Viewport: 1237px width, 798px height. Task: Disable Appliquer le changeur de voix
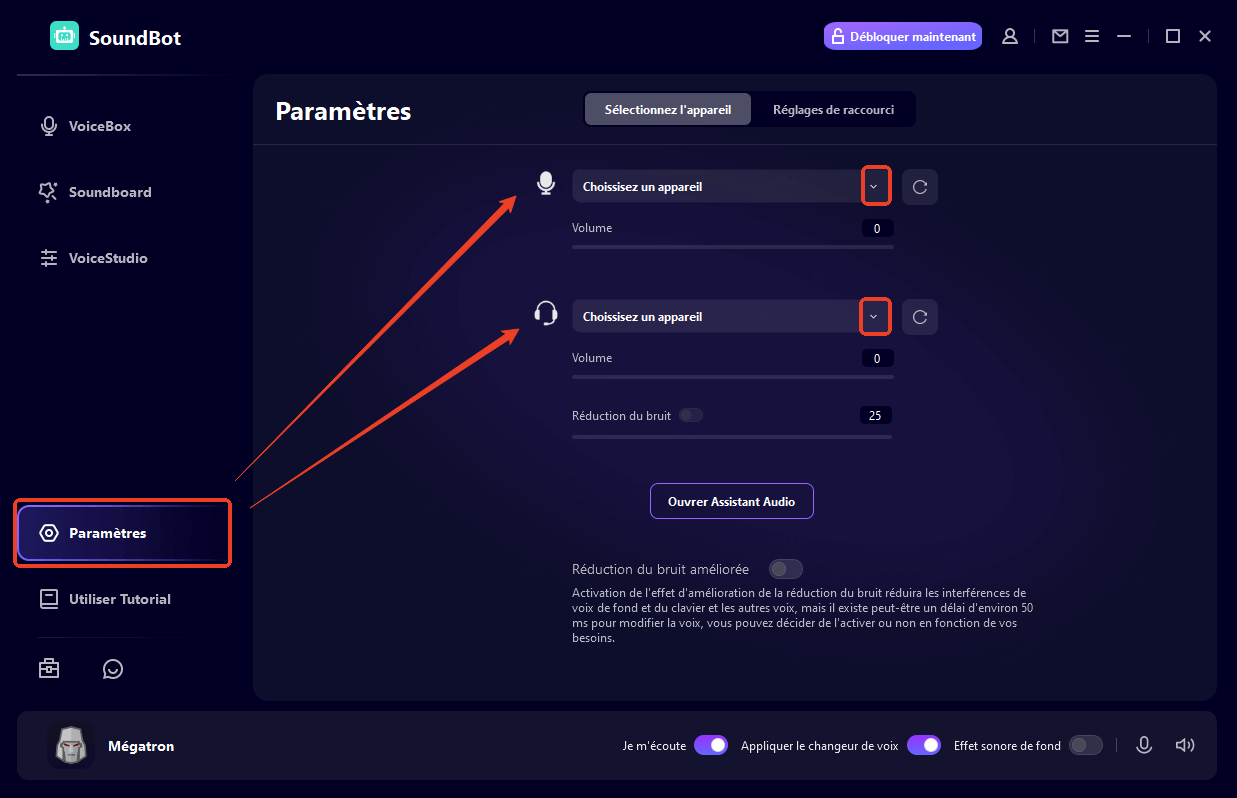pos(923,745)
